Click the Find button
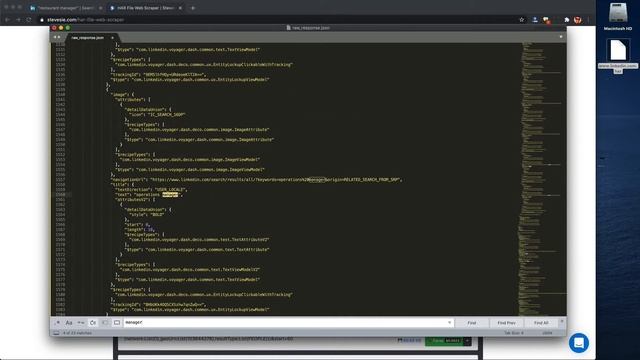This screenshot has height=360, width=640. coord(472,323)
